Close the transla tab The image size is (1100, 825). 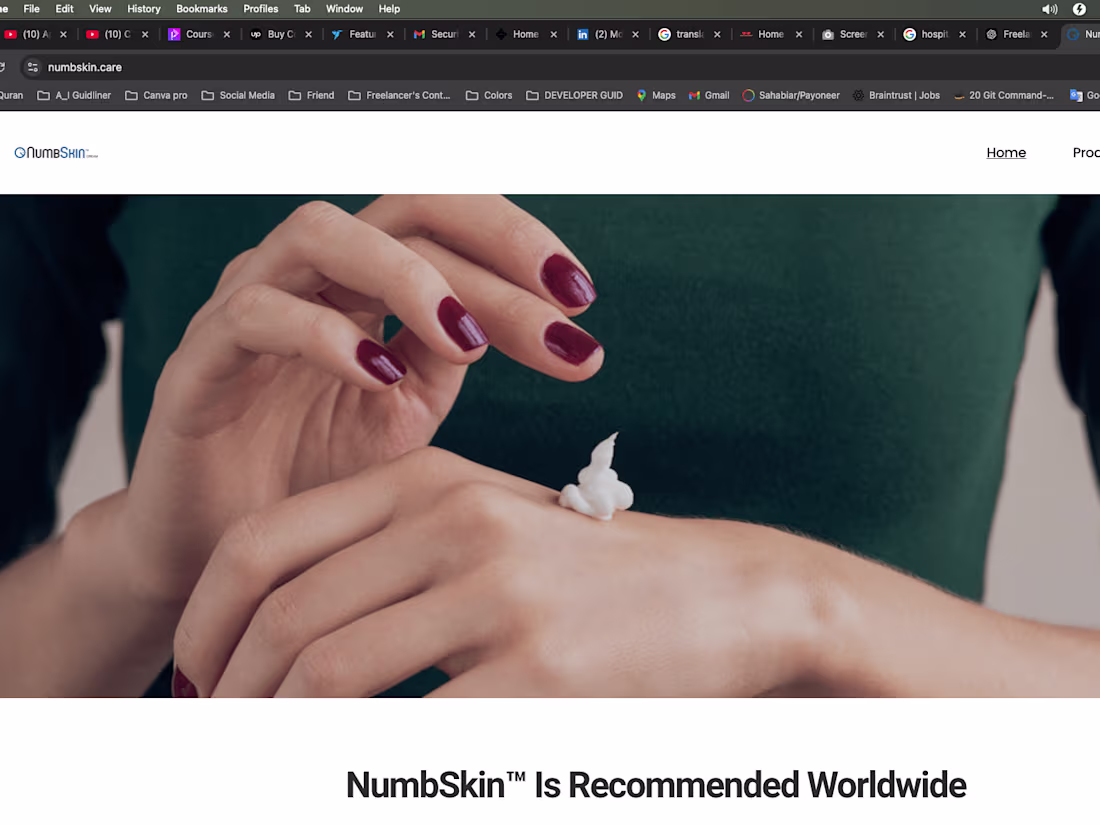pyautogui.click(x=717, y=34)
